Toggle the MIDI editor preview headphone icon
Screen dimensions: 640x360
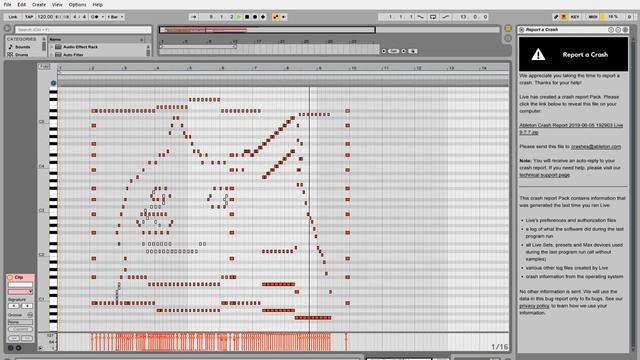coord(53,83)
